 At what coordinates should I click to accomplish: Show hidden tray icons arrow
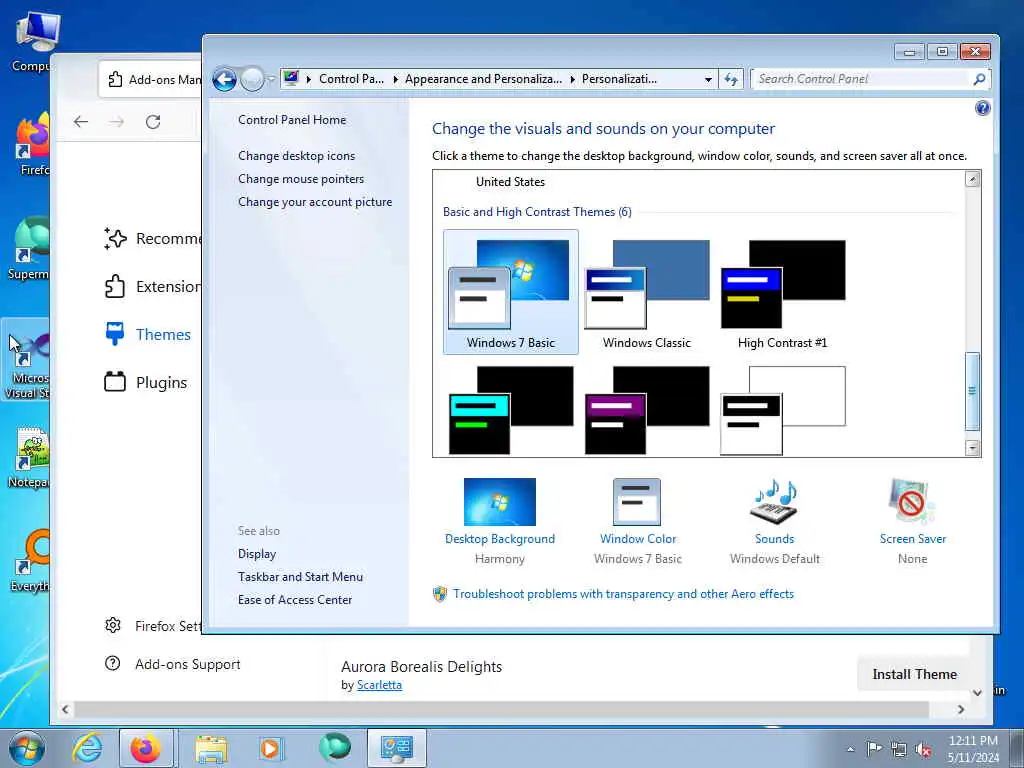point(850,750)
